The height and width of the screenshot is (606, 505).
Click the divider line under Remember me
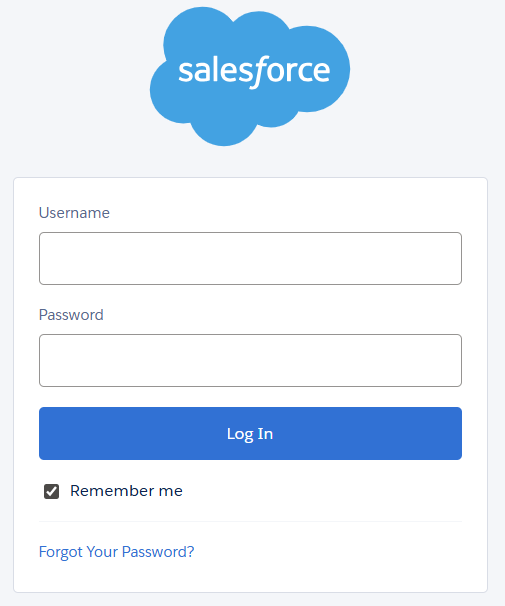pyautogui.click(x=250, y=521)
